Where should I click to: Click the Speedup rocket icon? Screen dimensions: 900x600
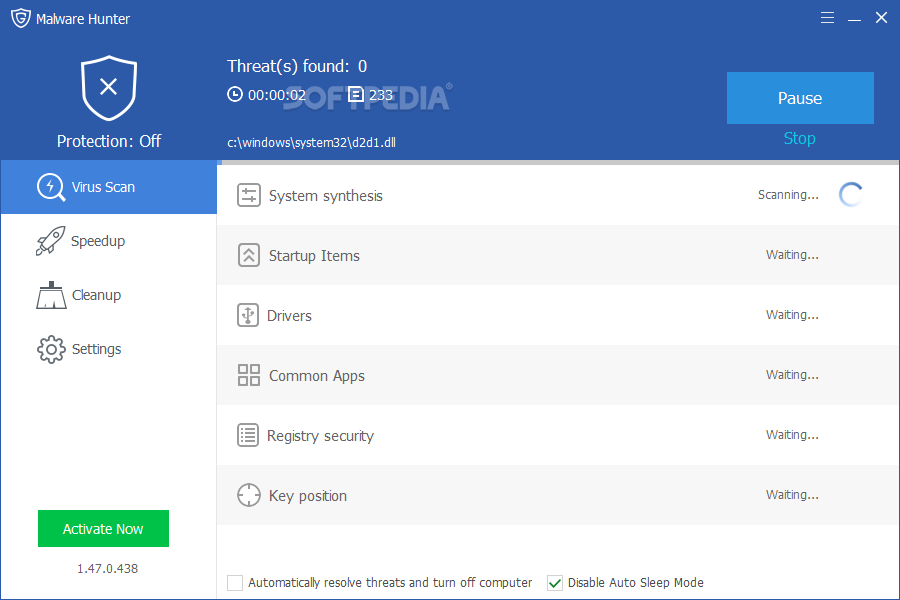pyautogui.click(x=50, y=241)
